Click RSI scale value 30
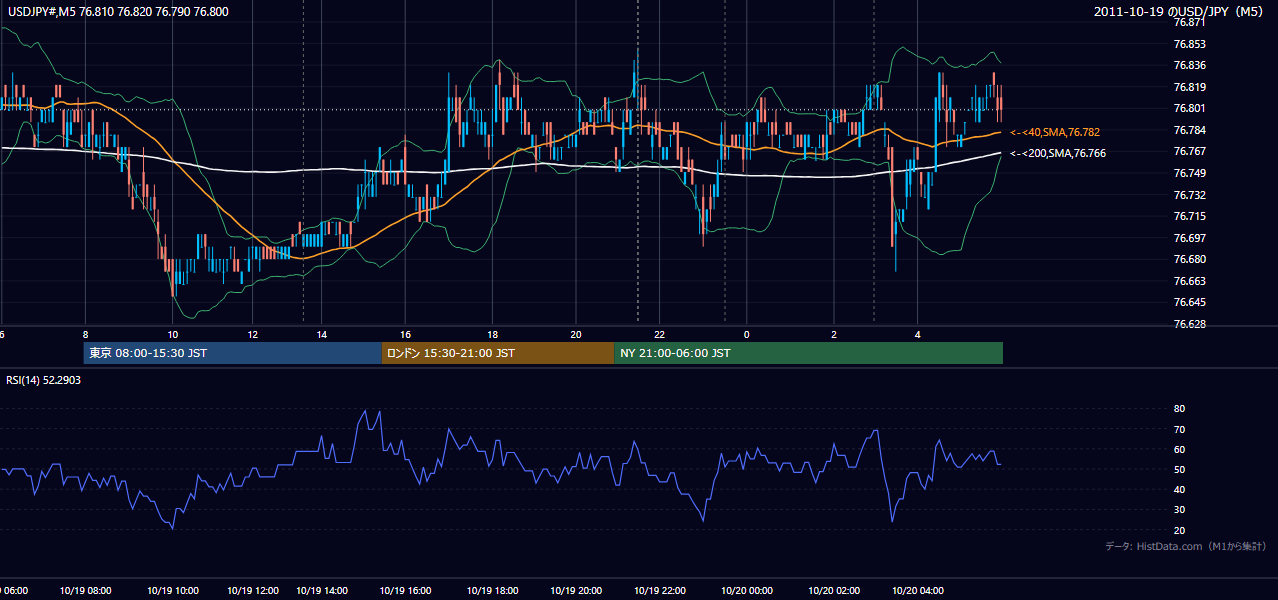 tap(1180, 510)
